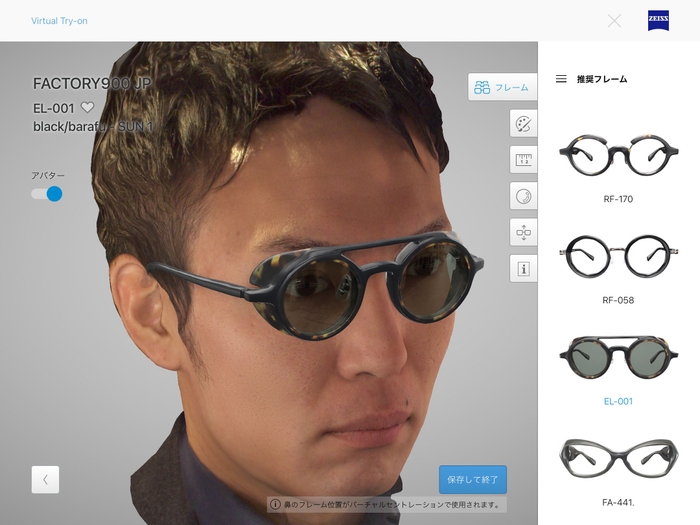Open the lens tint options icon
The width and height of the screenshot is (700, 525).
[x=523, y=195]
